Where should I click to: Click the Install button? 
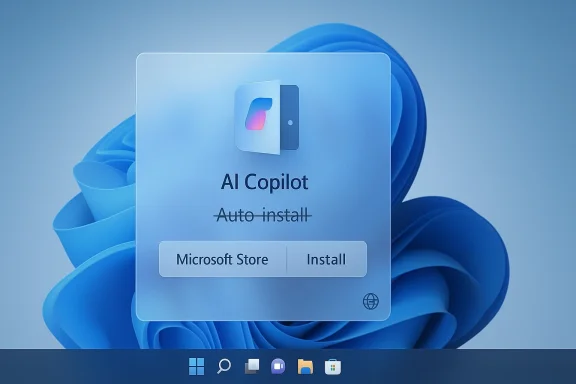point(326,259)
